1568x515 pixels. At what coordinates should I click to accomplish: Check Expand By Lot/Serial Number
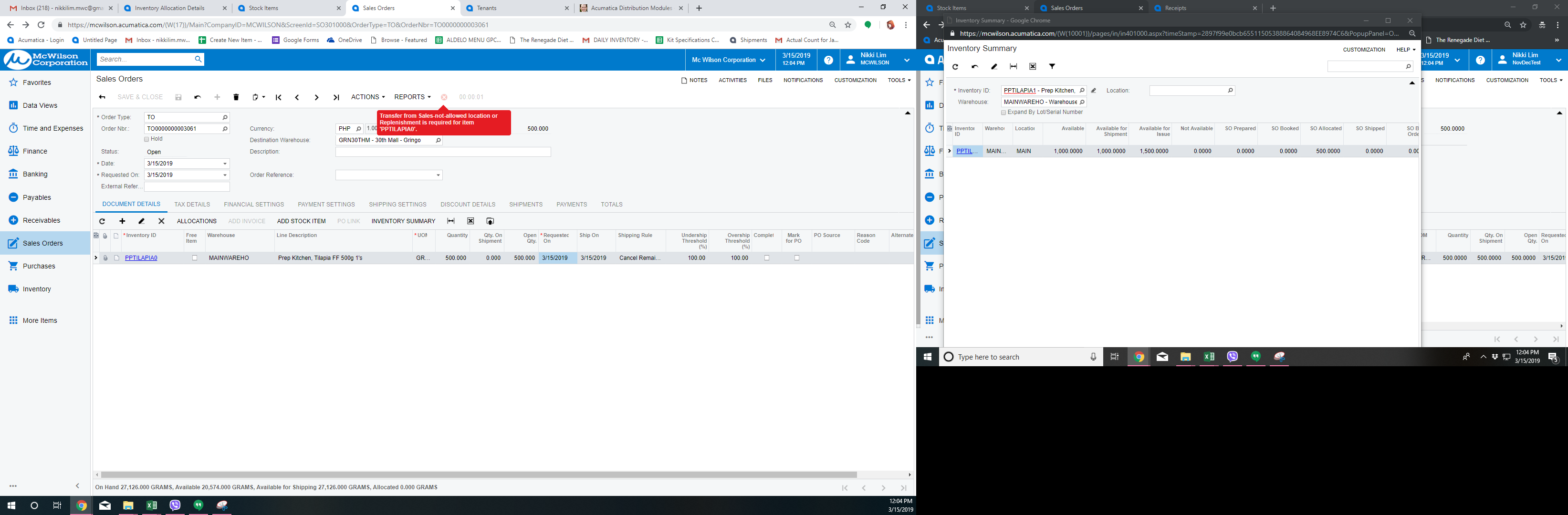(1004, 113)
